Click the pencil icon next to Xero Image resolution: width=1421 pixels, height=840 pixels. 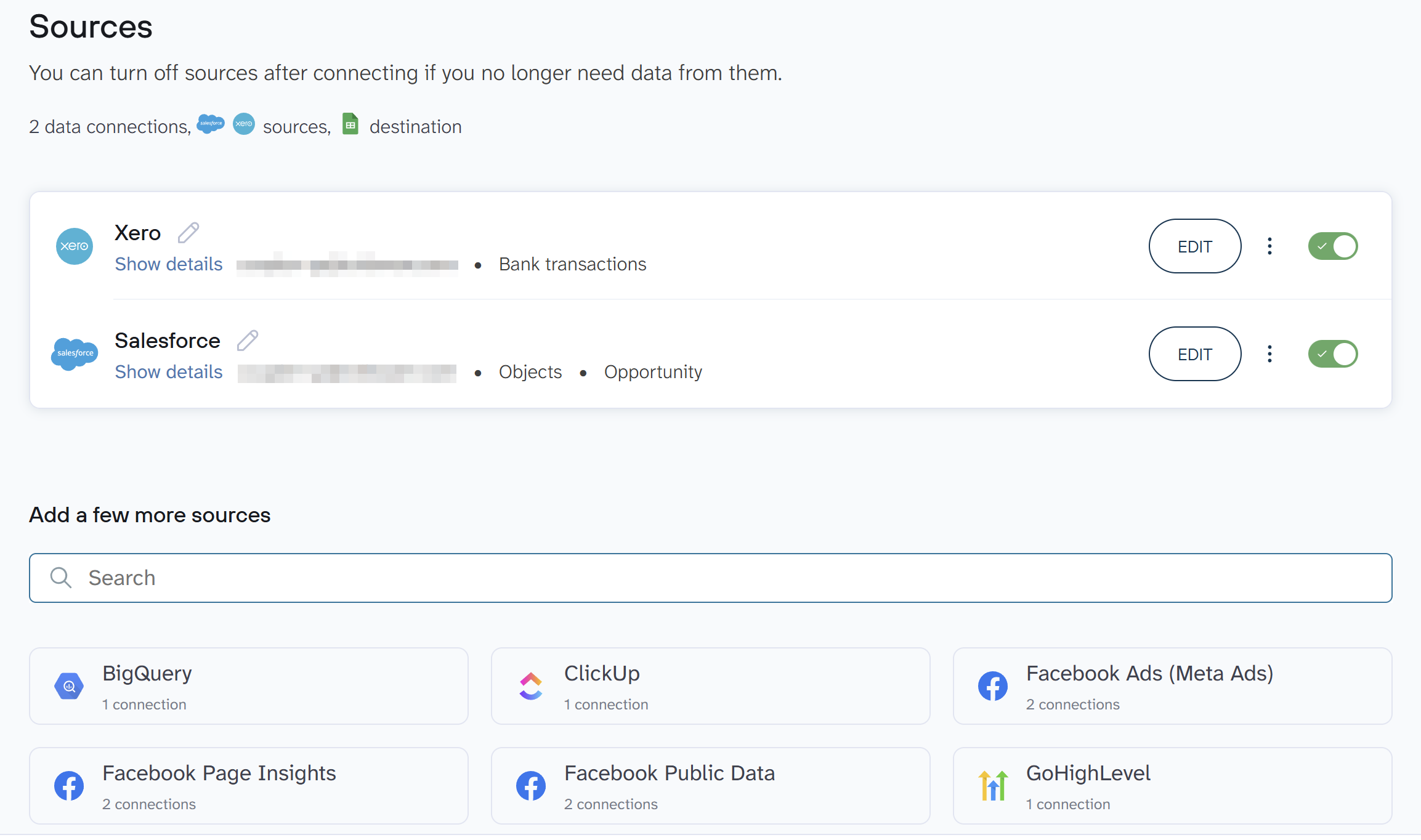pyautogui.click(x=188, y=233)
